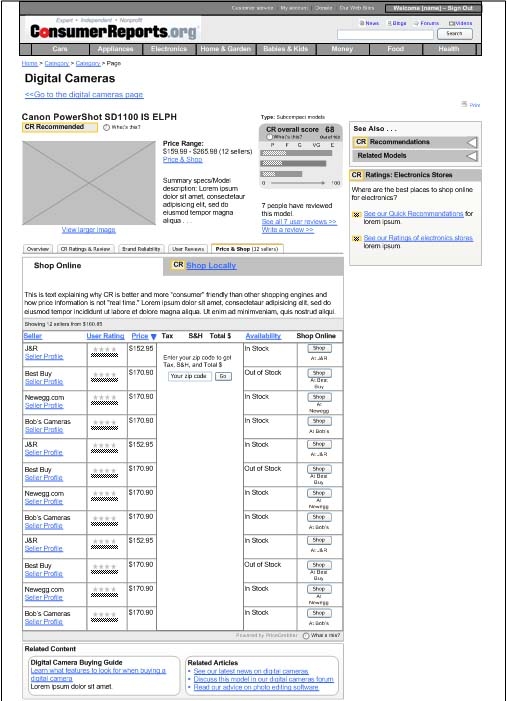
Task: Sort by the Availability column header
Action: pos(263,336)
